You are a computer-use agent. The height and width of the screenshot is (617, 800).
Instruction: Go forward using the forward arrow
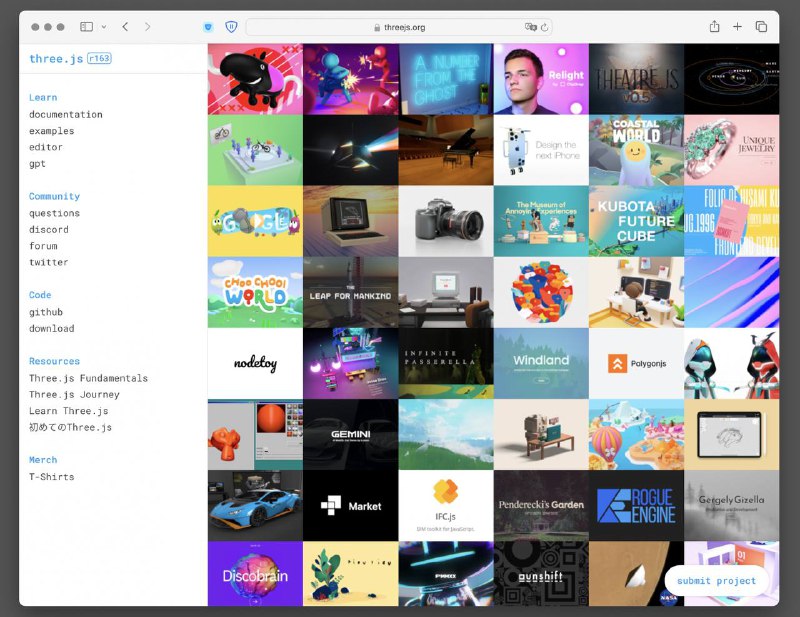[147, 27]
